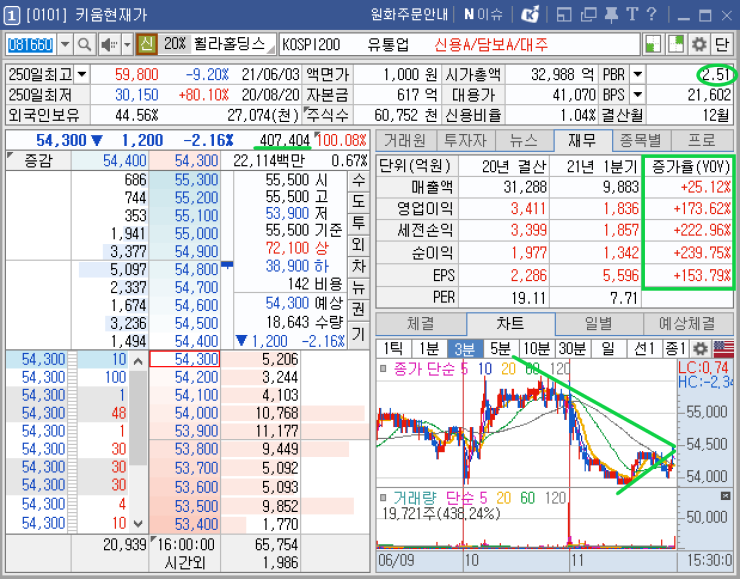740x579 pixels.
Task: Click the 수 side button
Action: (x=359, y=181)
